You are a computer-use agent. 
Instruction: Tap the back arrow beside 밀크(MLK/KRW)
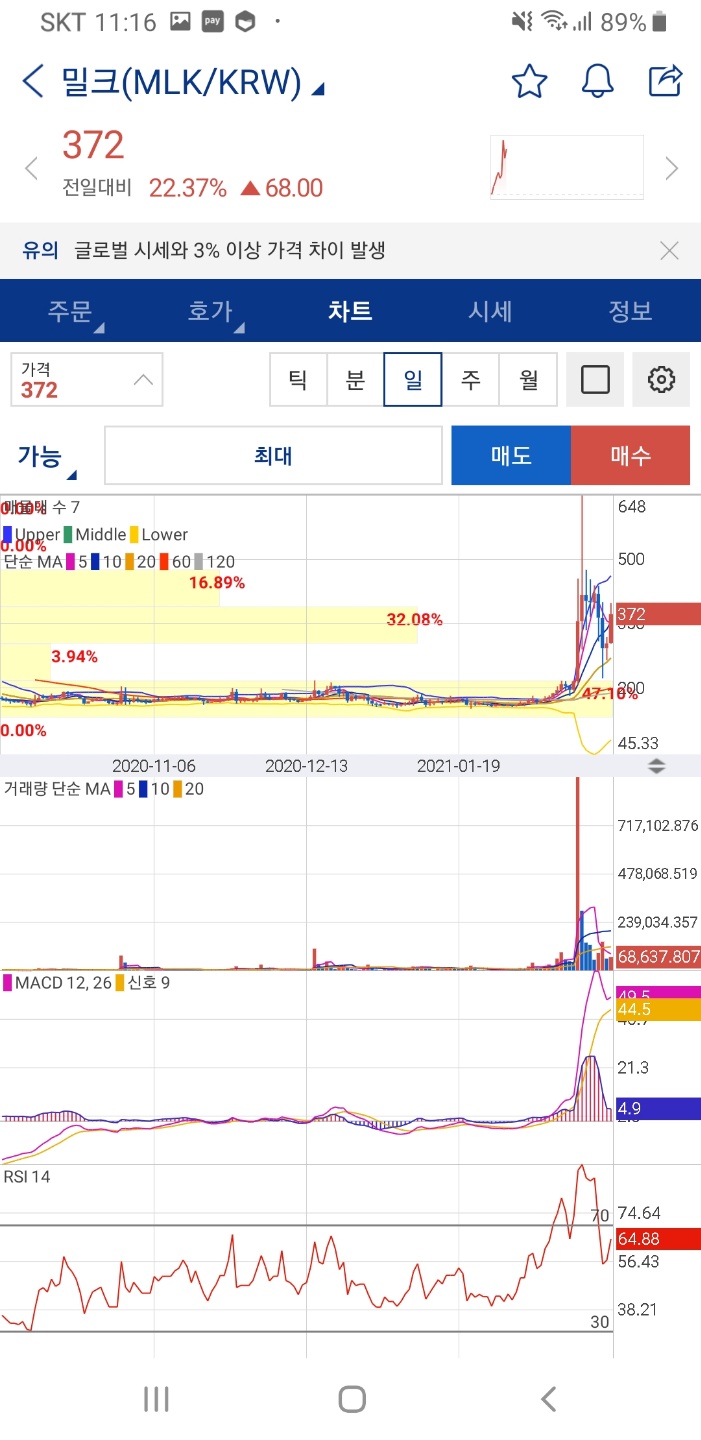[33, 81]
